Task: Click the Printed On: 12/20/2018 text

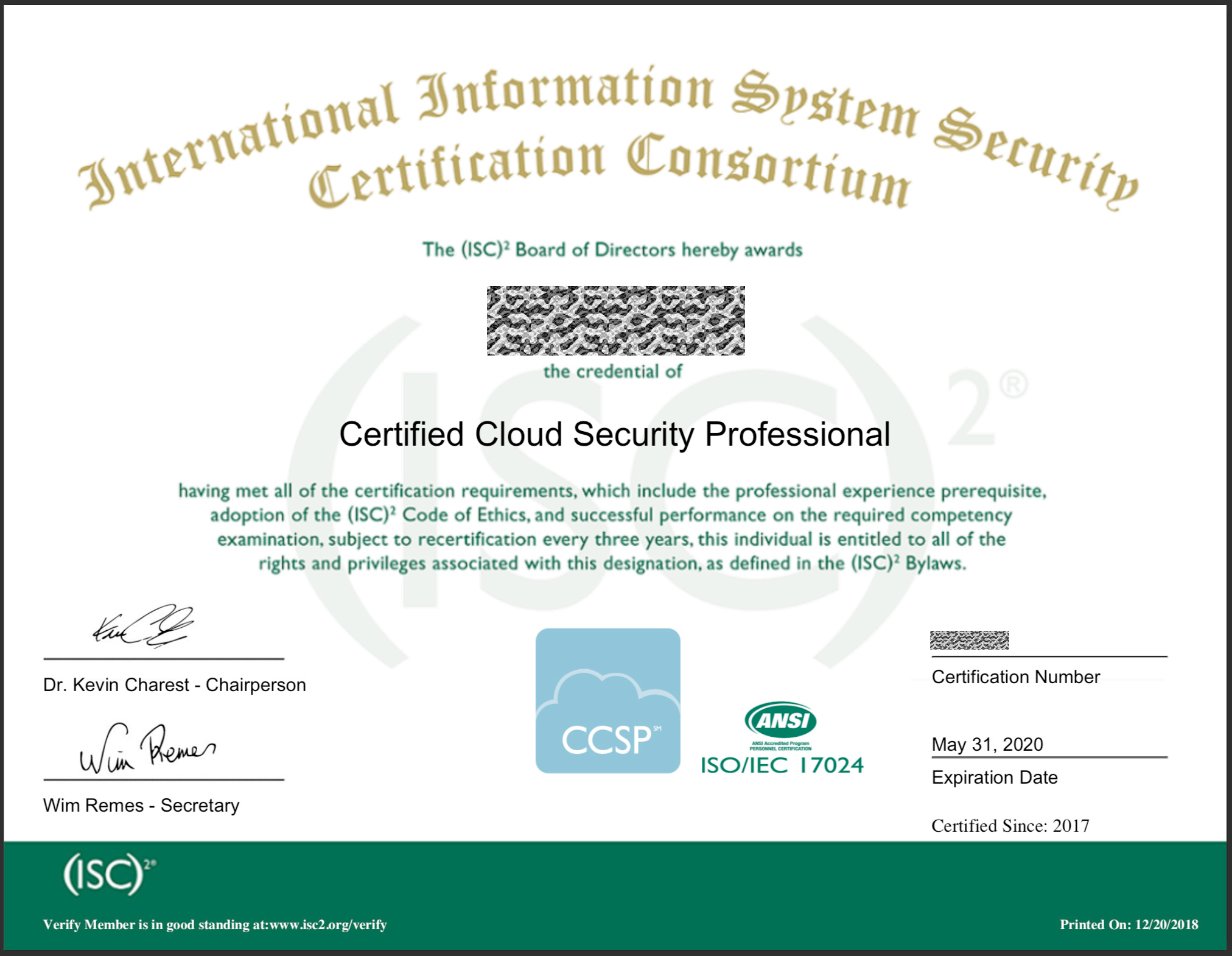Action: [x=1129, y=924]
